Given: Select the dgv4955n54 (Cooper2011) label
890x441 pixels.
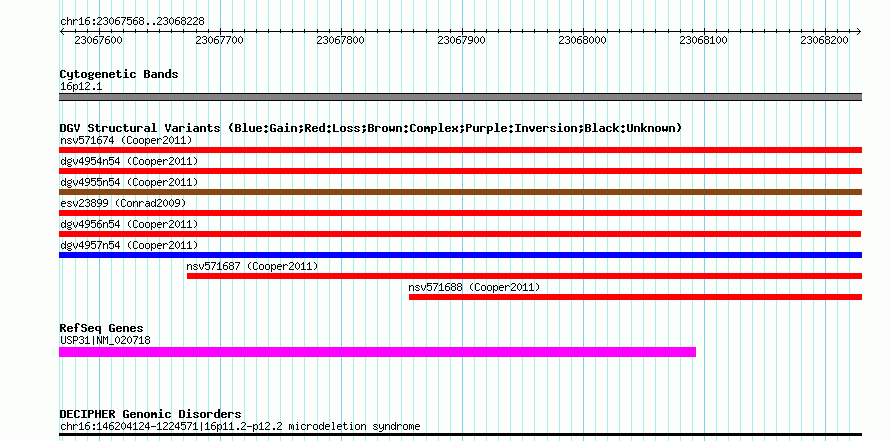Looking at the screenshot, I should coord(129,182).
